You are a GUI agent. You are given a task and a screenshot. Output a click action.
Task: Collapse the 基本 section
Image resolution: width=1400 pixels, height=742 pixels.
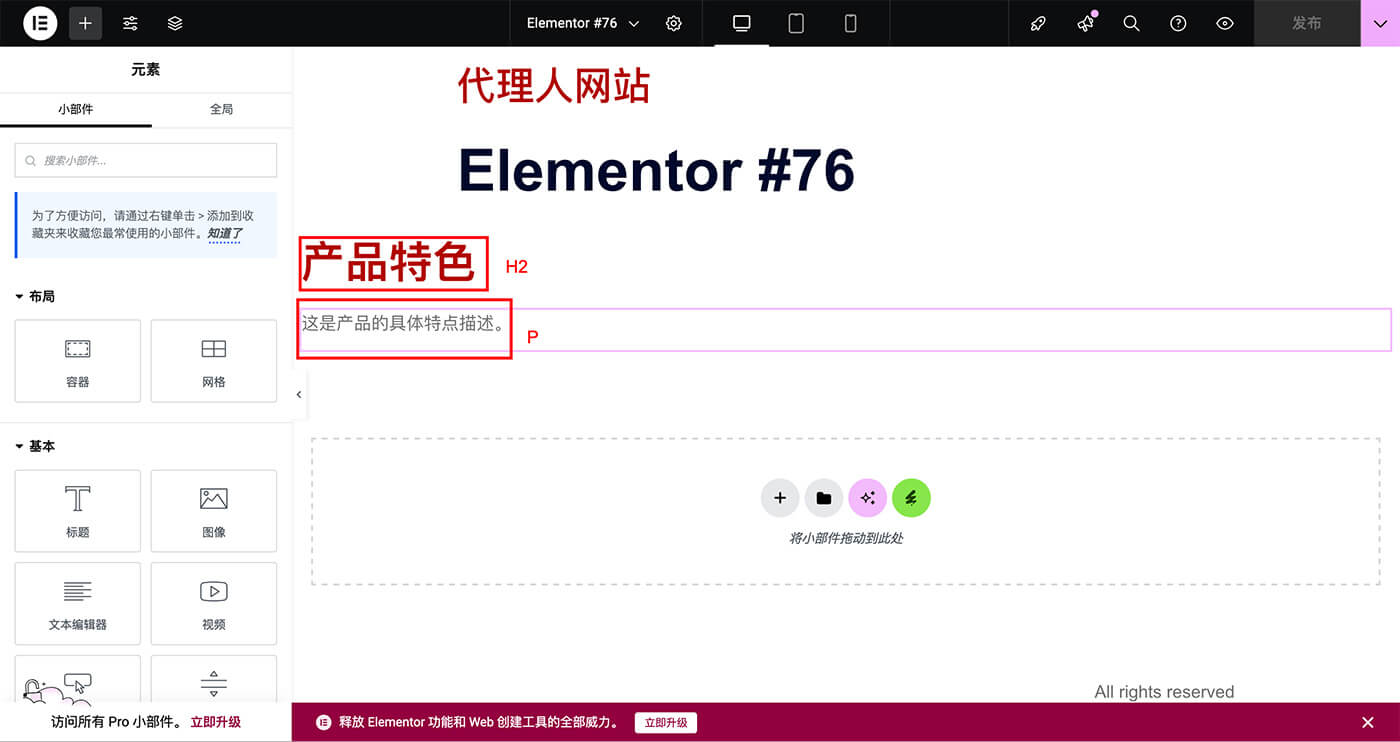pyautogui.click(x=36, y=446)
